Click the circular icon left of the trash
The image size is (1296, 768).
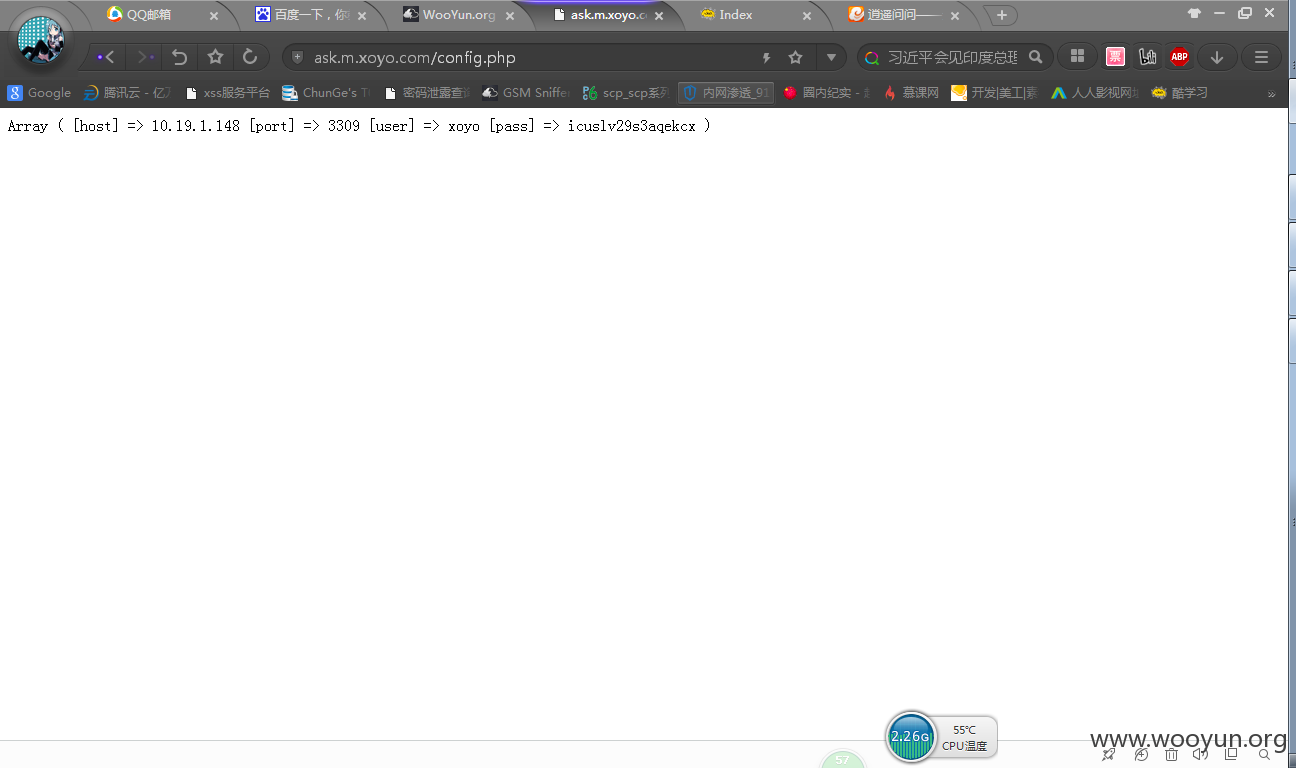click(1141, 754)
